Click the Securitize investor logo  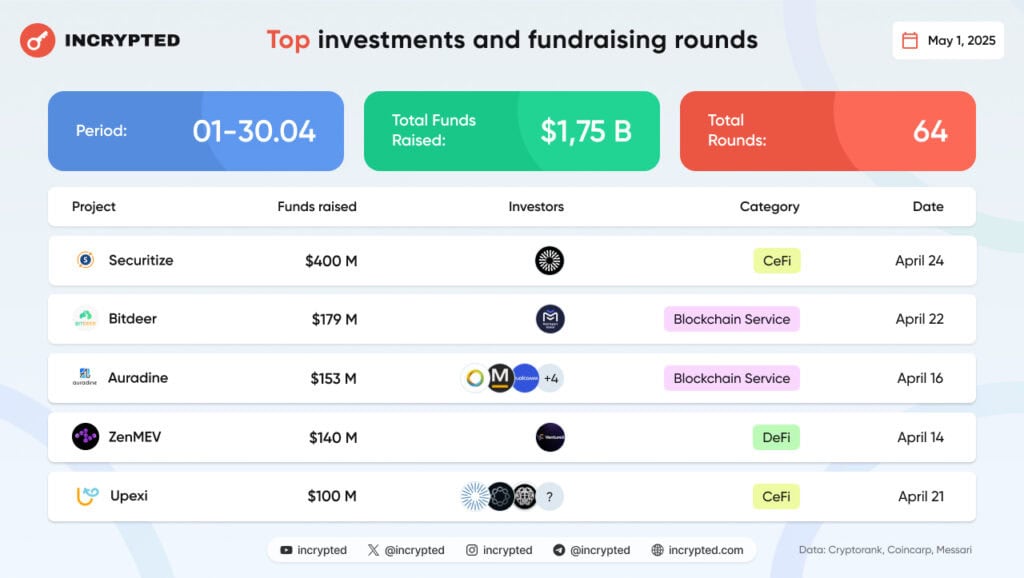549,261
